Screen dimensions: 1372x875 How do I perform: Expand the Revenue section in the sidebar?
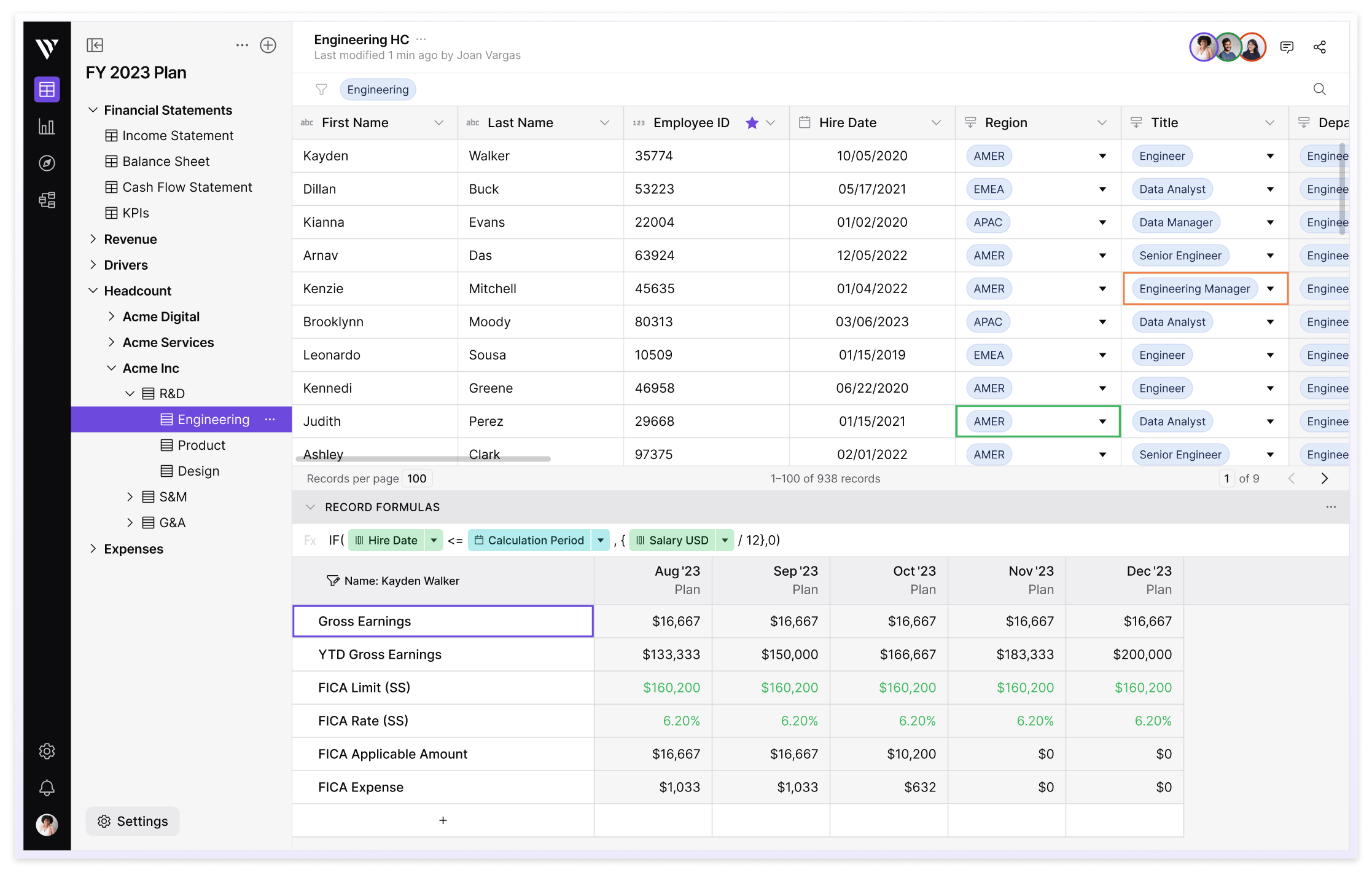click(x=94, y=239)
